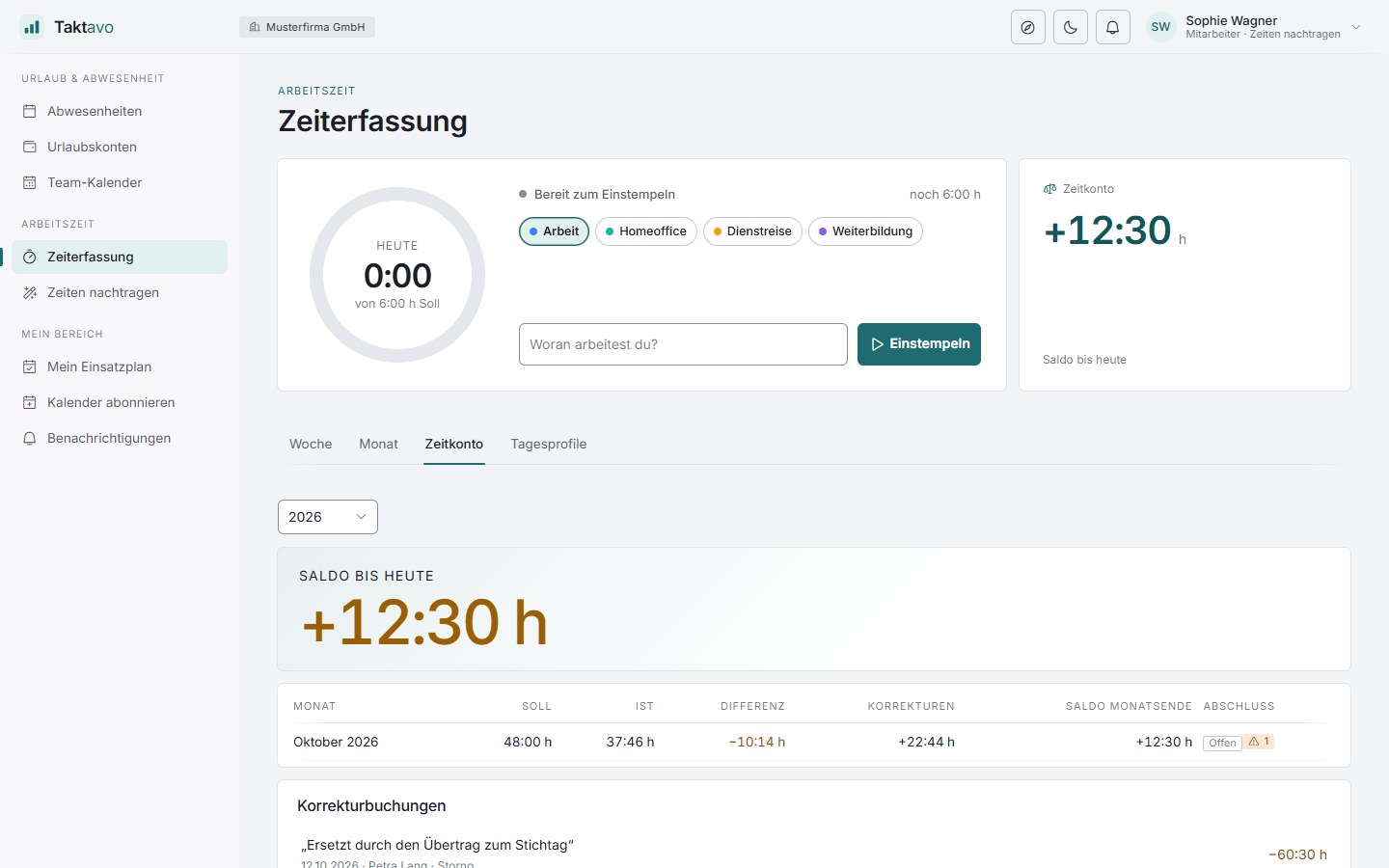Select the Weiterbildung activity chip
This screenshot has width=1389, height=868.
click(x=865, y=231)
